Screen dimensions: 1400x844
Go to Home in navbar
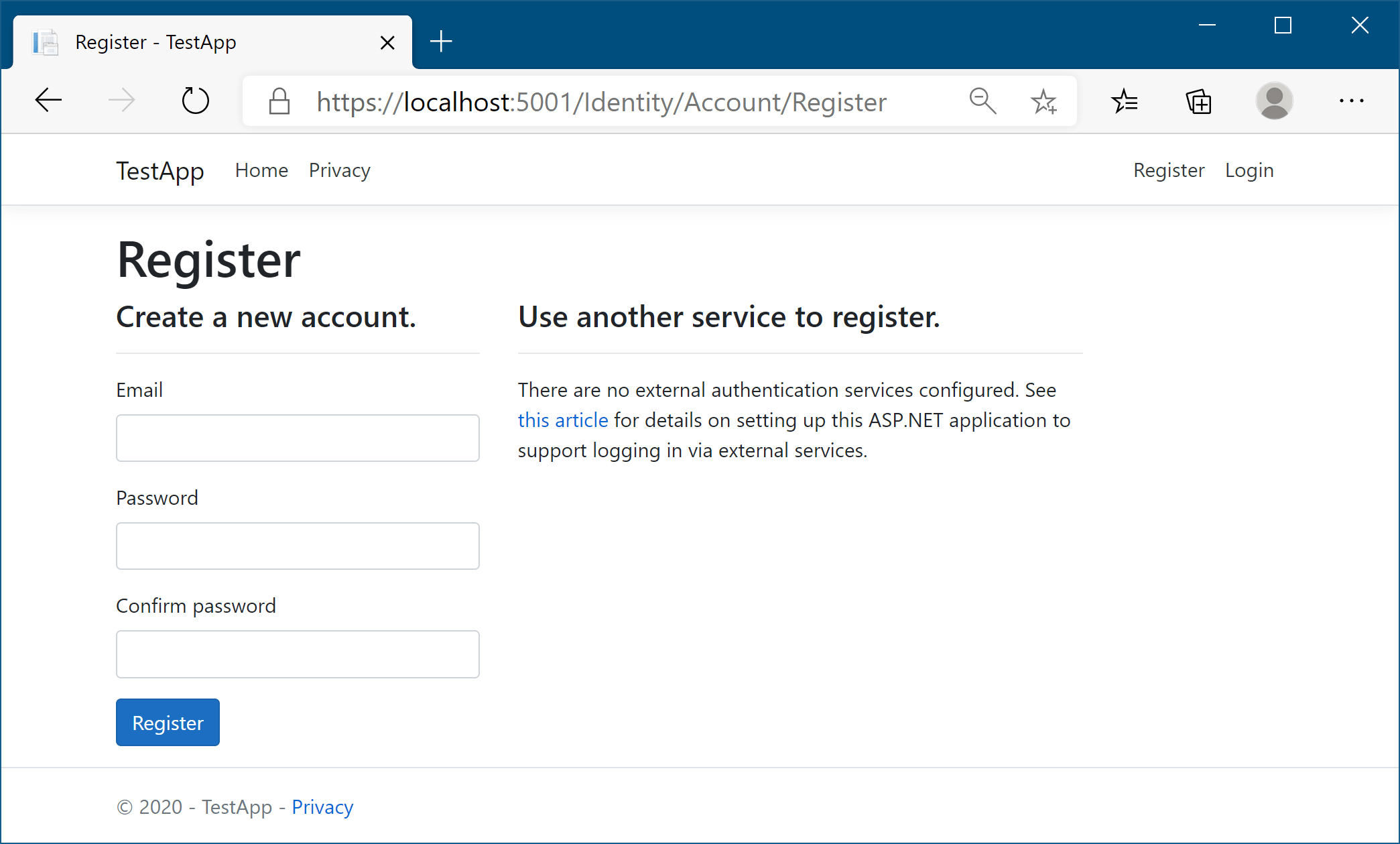pos(261,170)
